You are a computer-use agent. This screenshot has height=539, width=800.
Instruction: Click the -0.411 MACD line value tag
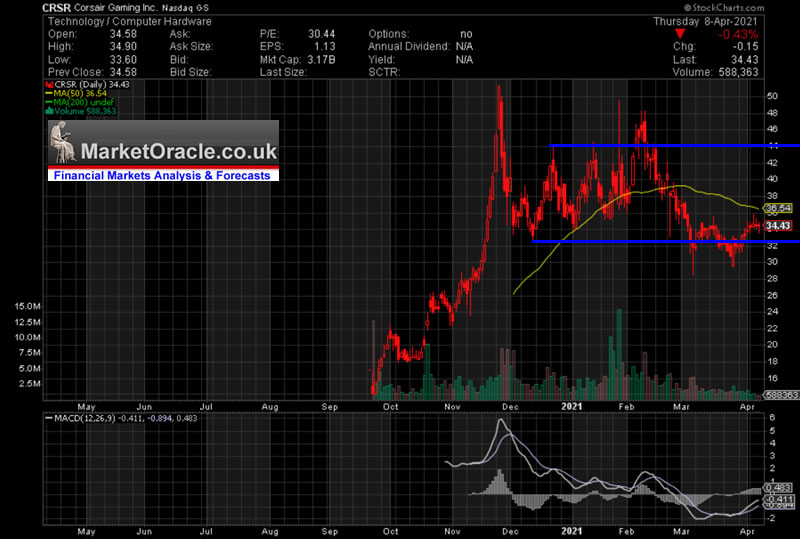pyautogui.click(x=778, y=499)
